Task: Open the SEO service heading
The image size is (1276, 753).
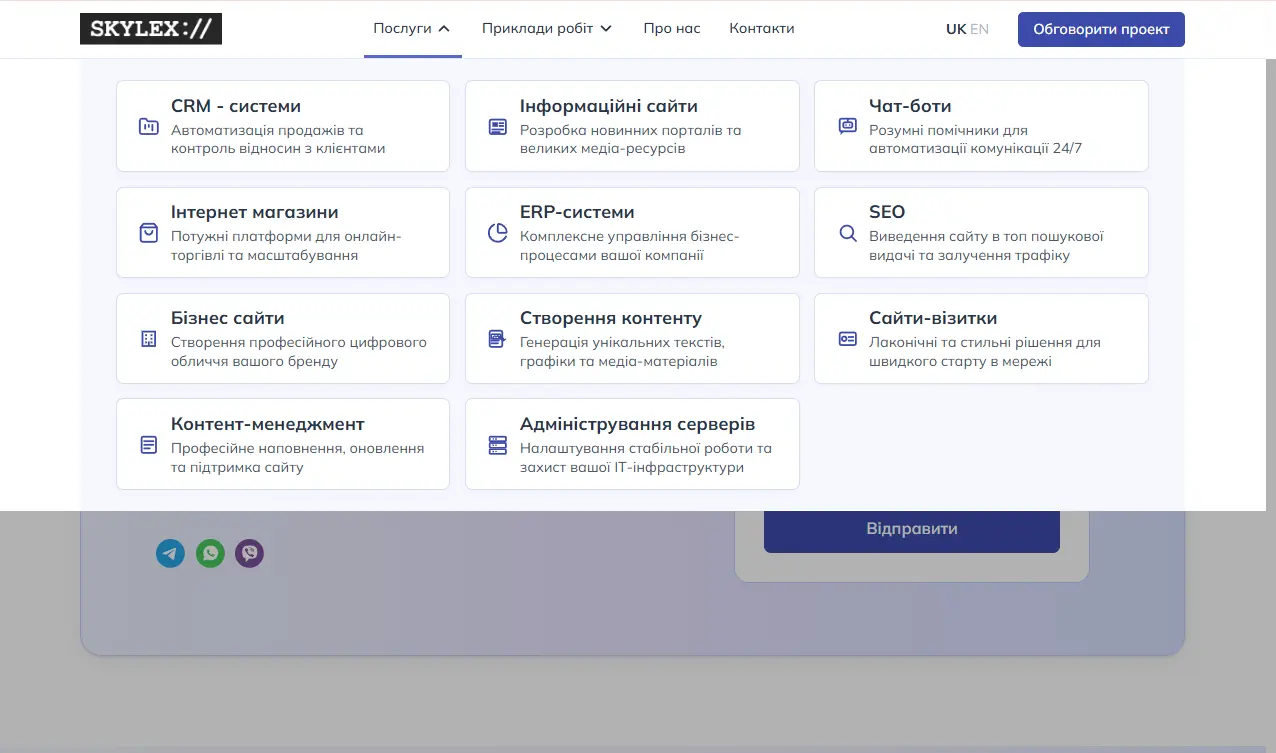Action: point(887,212)
